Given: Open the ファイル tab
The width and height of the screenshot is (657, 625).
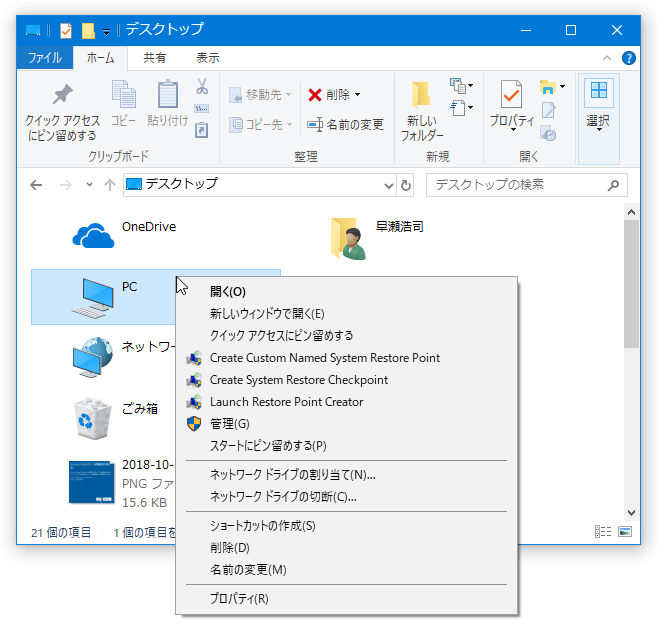Looking at the screenshot, I should click(x=45, y=57).
